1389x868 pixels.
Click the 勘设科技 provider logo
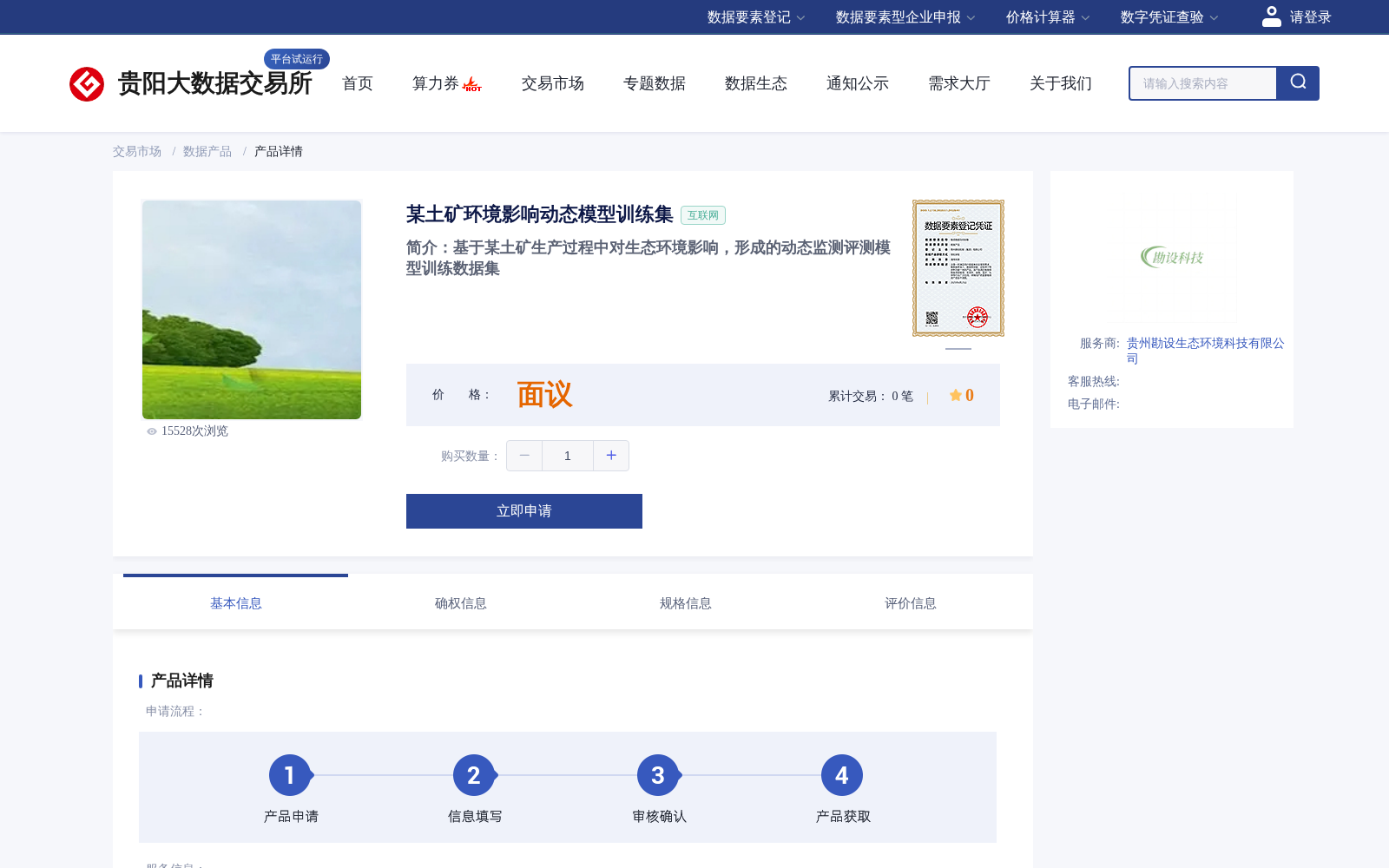(1172, 257)
